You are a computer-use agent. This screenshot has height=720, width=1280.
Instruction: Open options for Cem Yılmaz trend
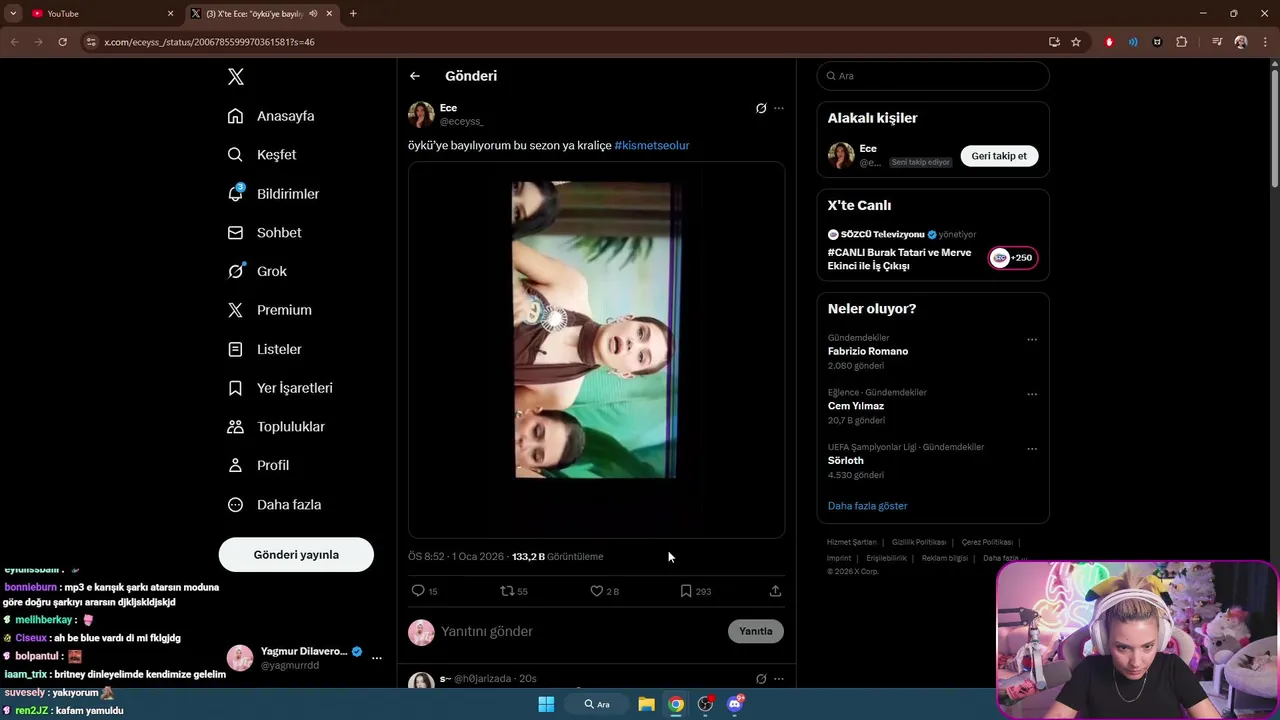tap(1032, 394)
